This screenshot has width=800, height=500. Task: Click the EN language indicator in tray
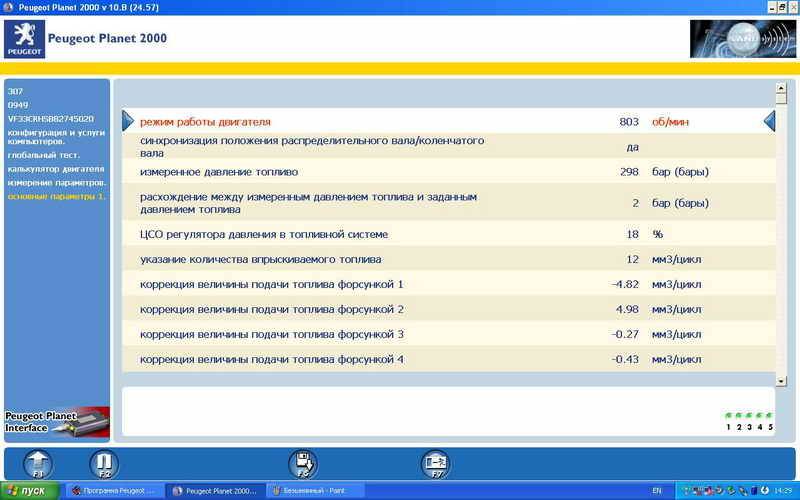click(x=656, y=491)
